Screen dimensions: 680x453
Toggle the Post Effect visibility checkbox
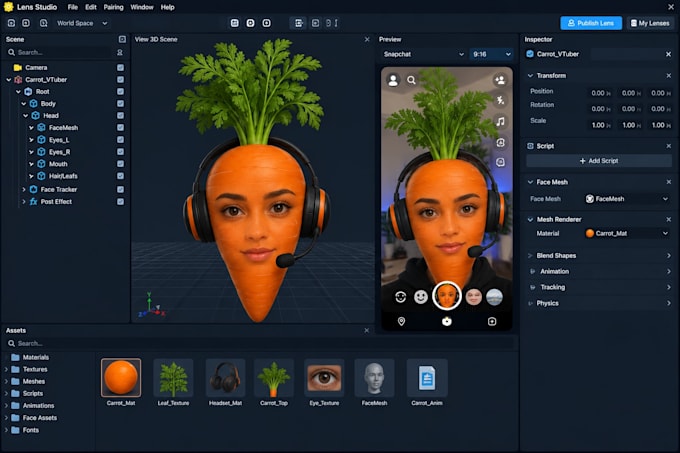121,202
